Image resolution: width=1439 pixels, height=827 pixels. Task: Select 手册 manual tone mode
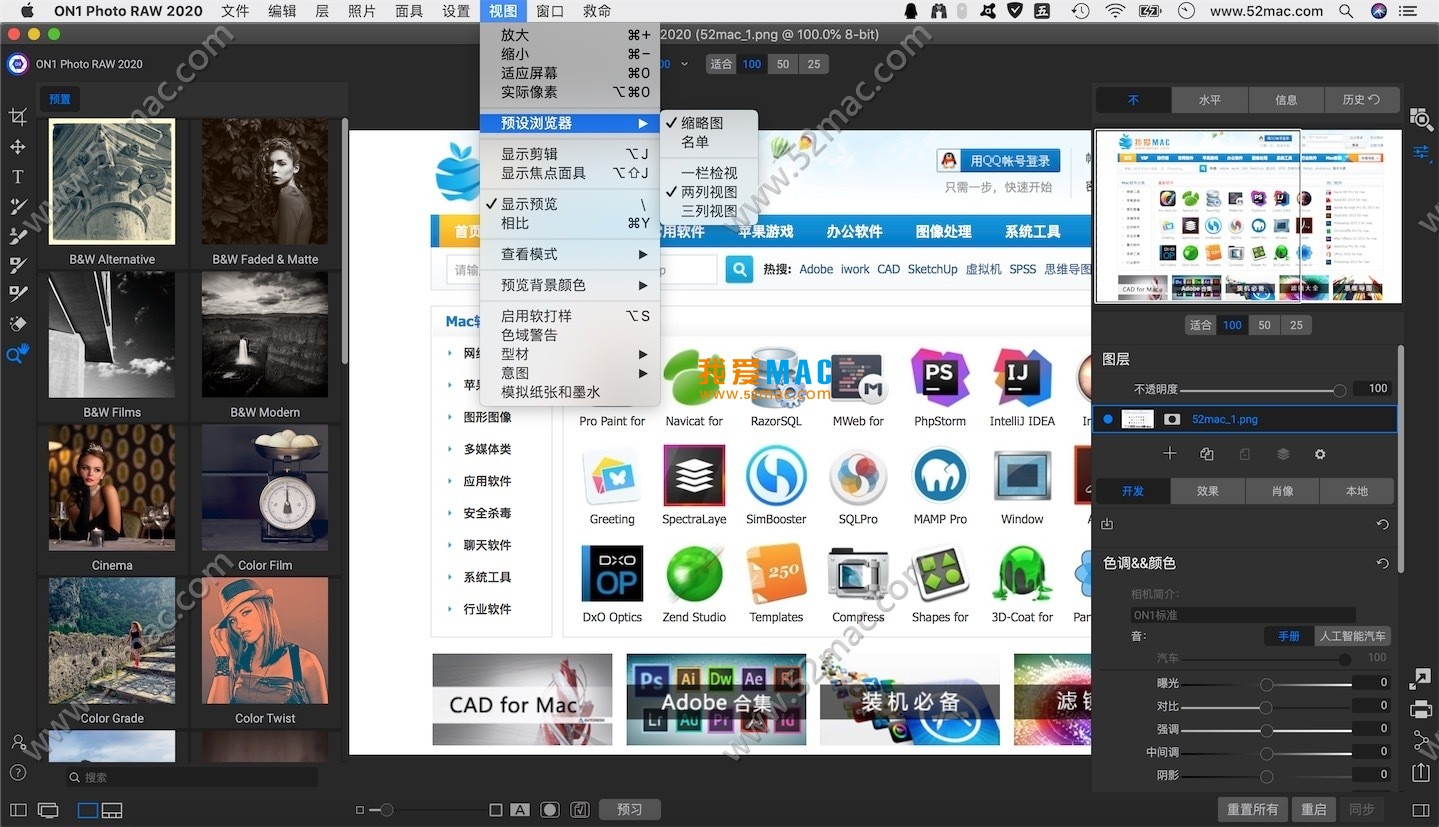(x=1289, y=636)
